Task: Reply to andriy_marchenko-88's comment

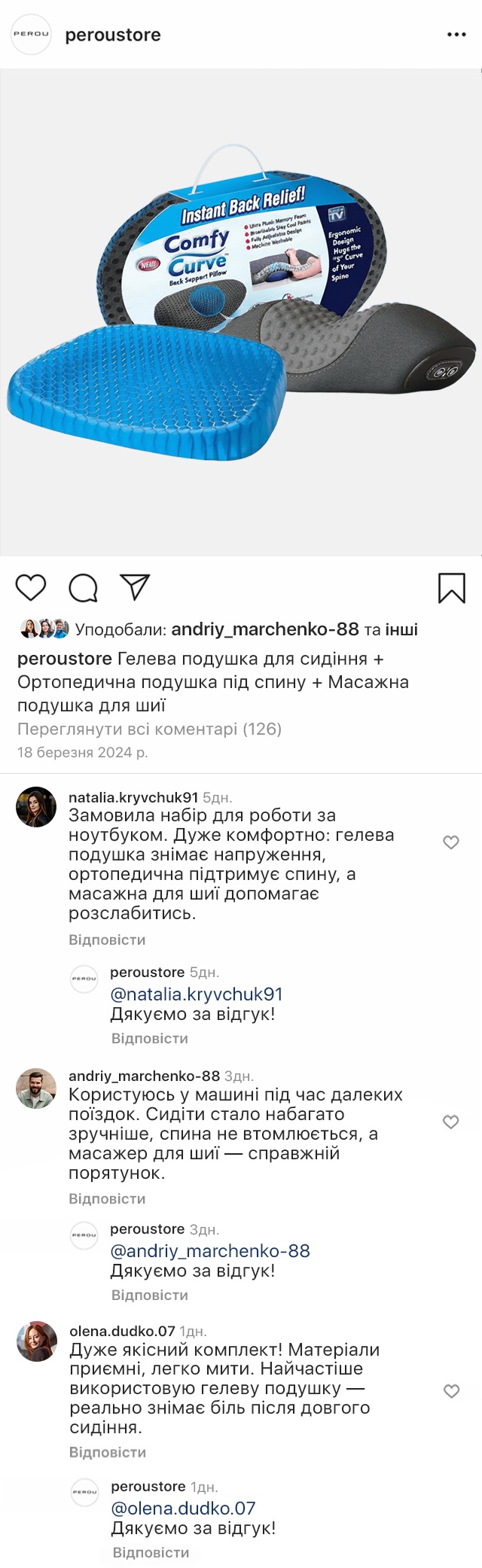Action: pos(107,1198)
